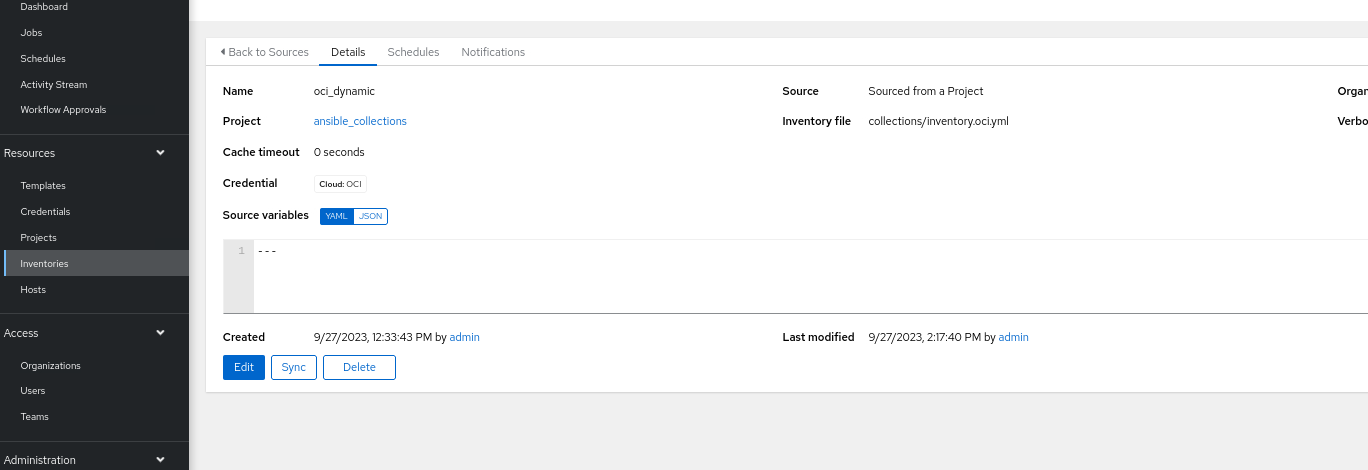The width and height of the screenshot is (1368, 470).
Task: Open Activity Stream in sidebar
Action: coord(54,85)
